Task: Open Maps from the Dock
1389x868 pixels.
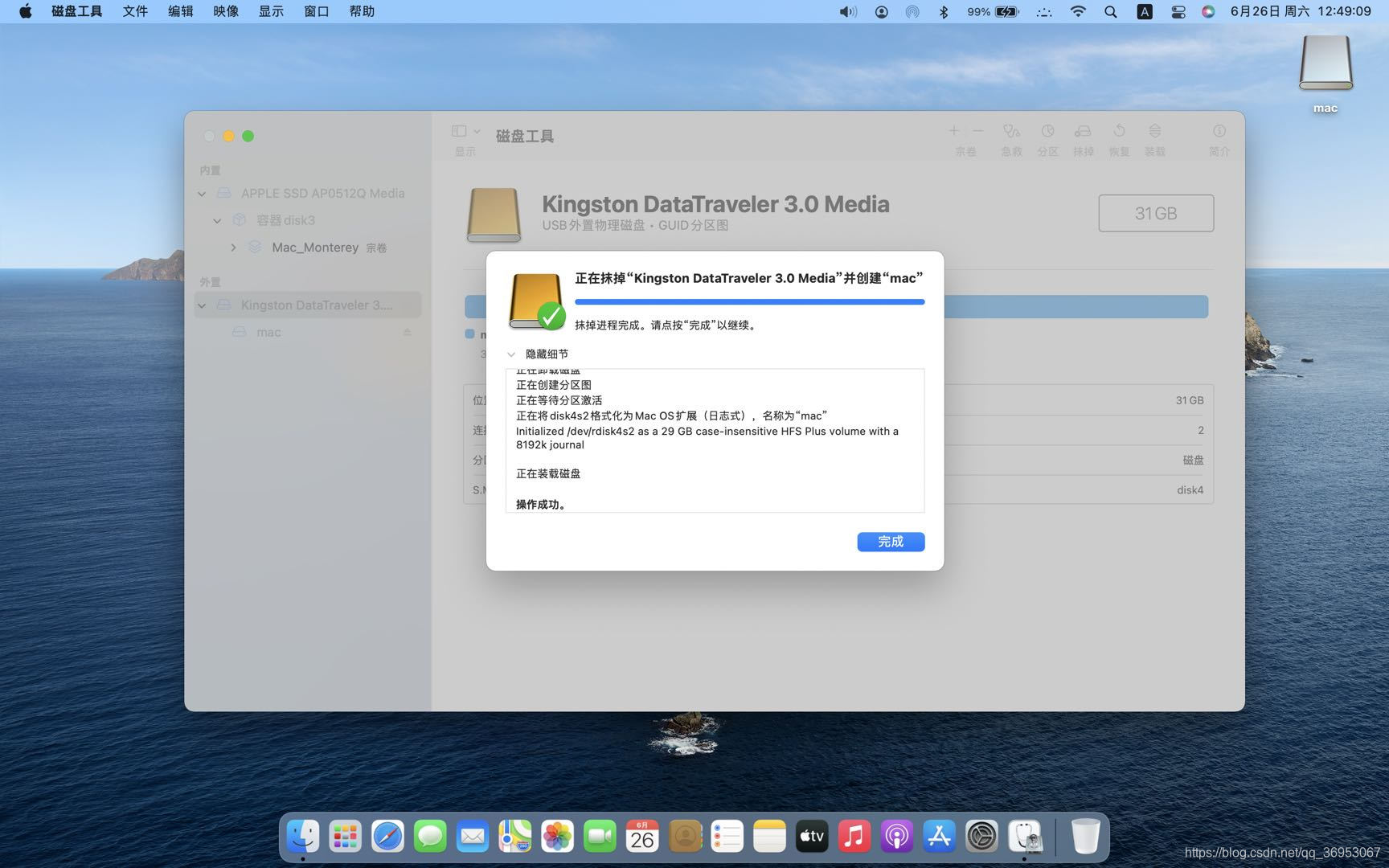Action: click(x=515, y=837)
